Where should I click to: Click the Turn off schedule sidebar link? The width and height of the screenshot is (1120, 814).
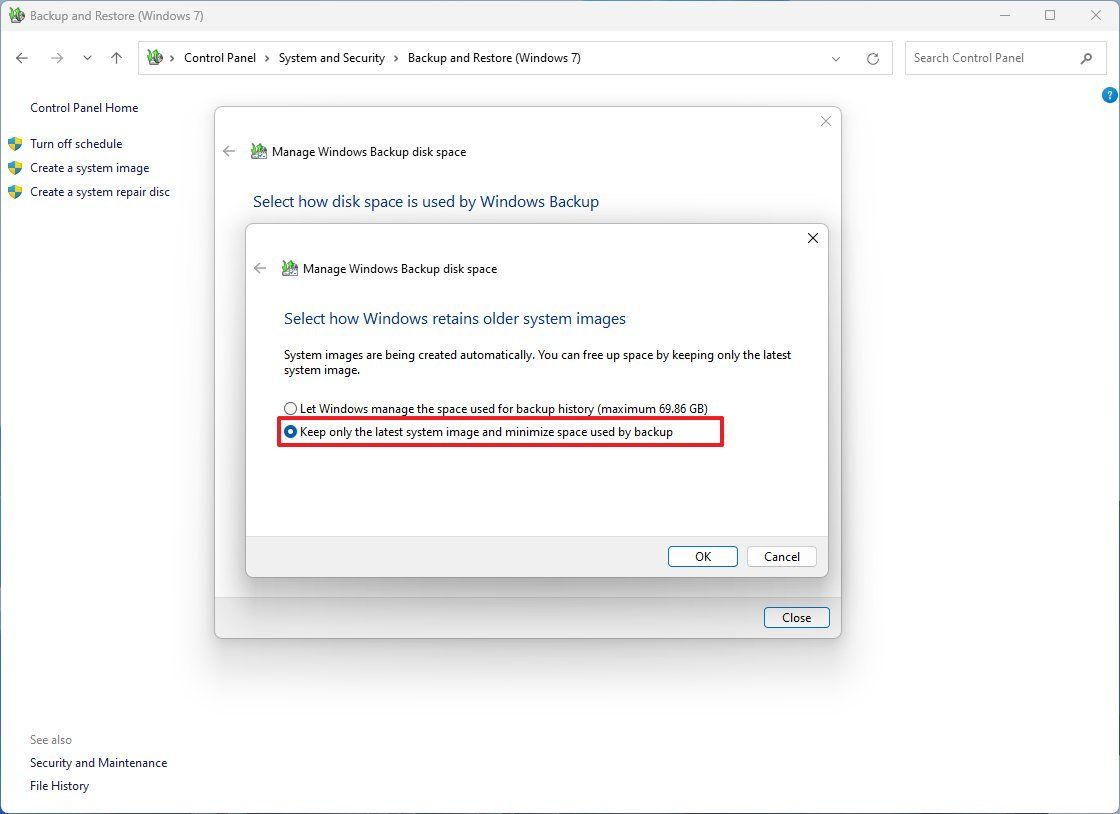(x=76, y=143)
